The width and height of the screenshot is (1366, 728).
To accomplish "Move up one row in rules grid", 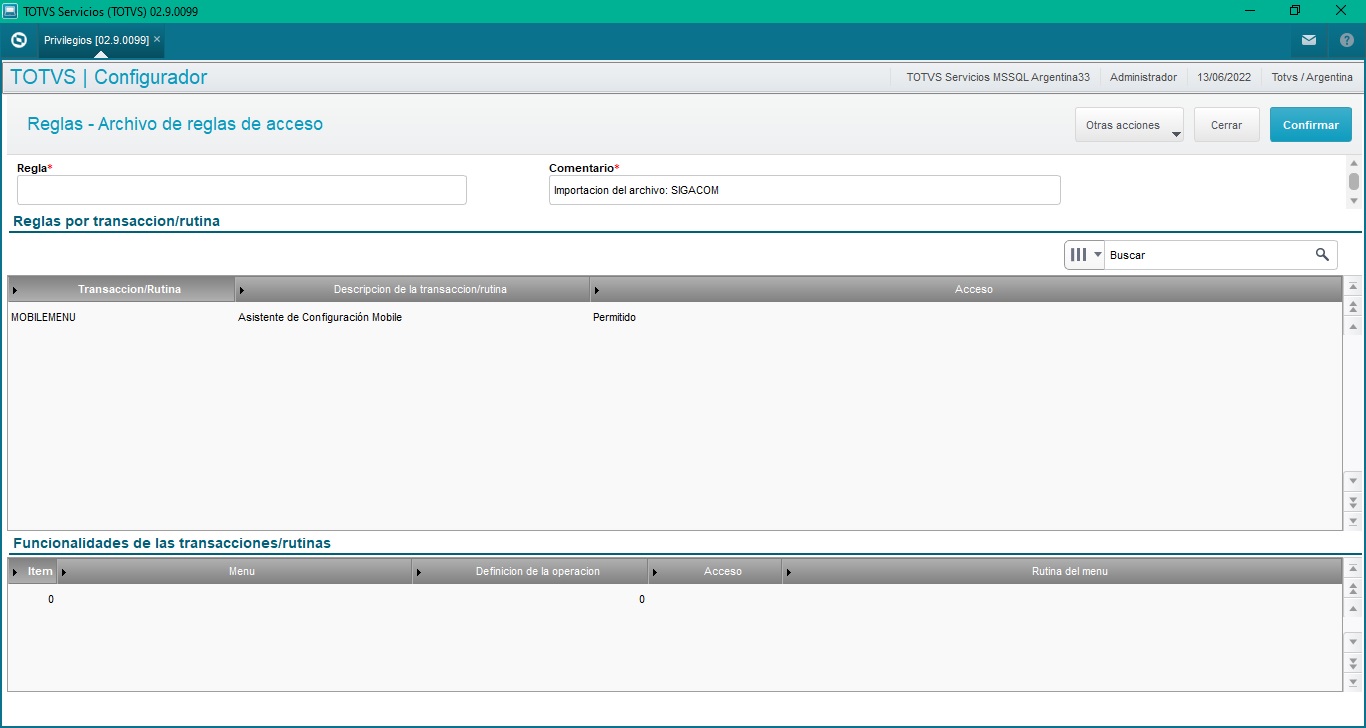I will tap(1354, 326).
